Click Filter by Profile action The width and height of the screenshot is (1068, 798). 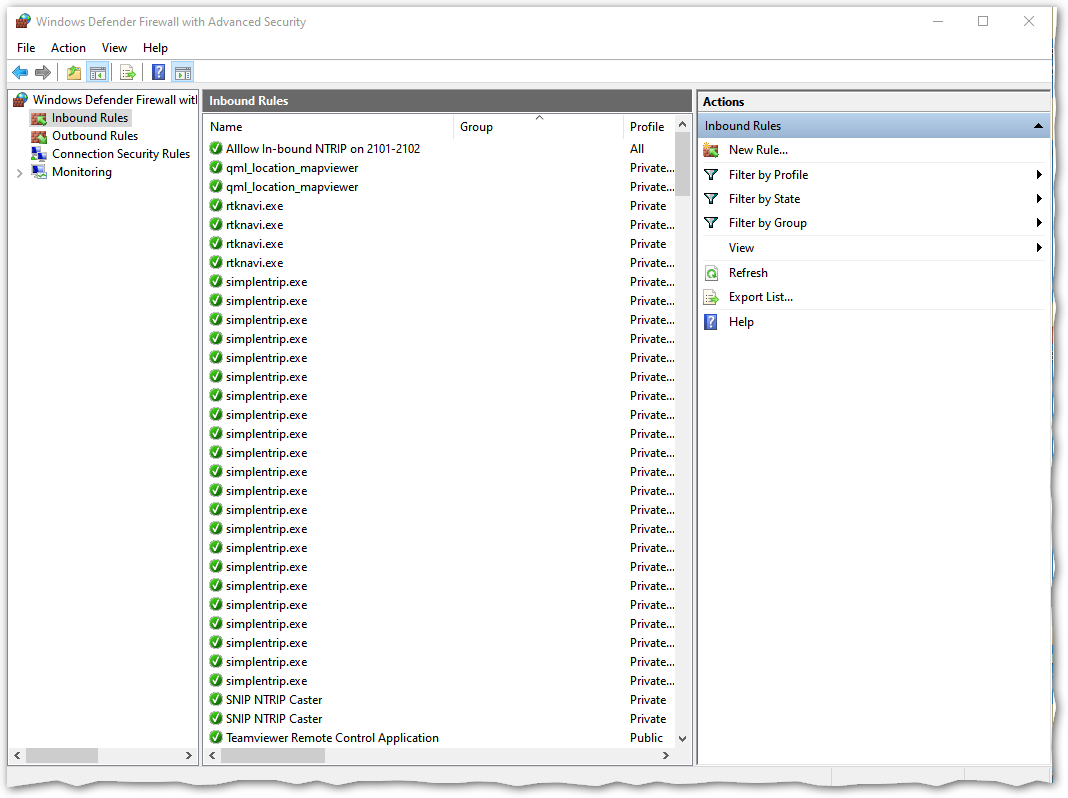click(768, 175)
